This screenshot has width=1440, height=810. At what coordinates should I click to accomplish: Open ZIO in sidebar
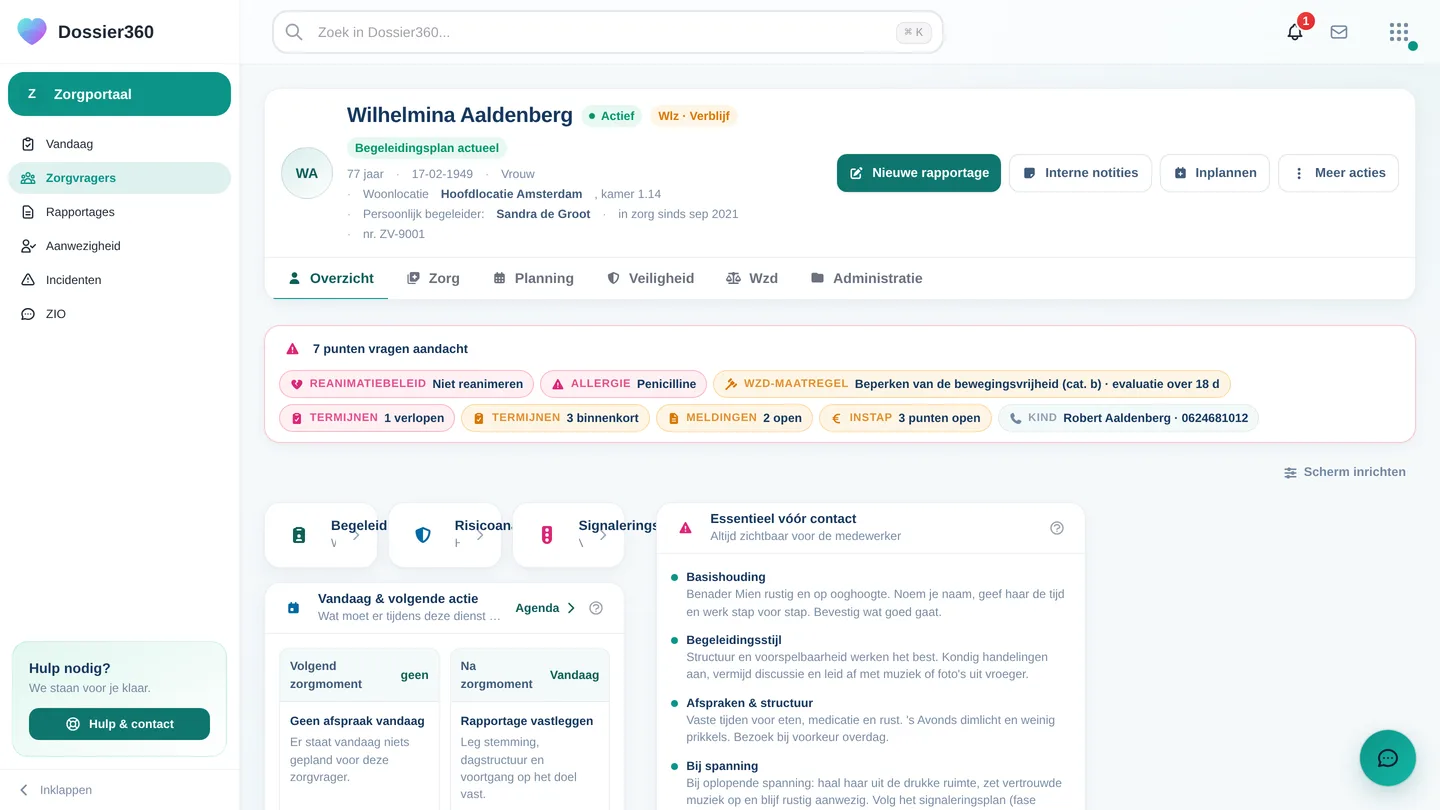119,314
